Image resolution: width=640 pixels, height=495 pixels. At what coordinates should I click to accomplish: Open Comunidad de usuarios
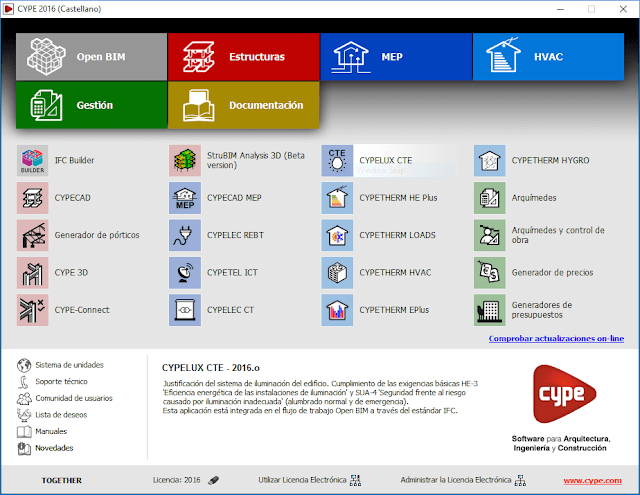(x=65, y=398)
